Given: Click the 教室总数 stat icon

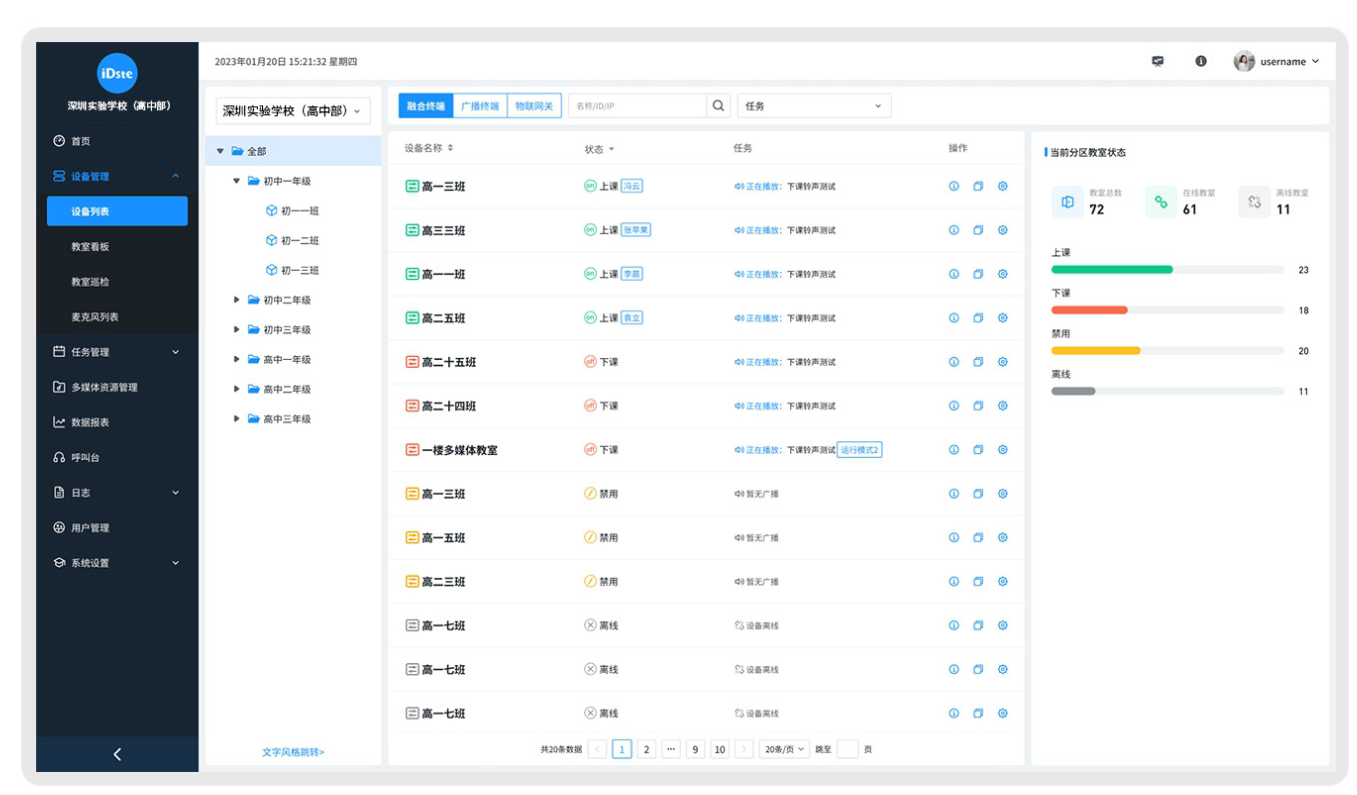Looking at the screenshot, I should point(1067,202).
